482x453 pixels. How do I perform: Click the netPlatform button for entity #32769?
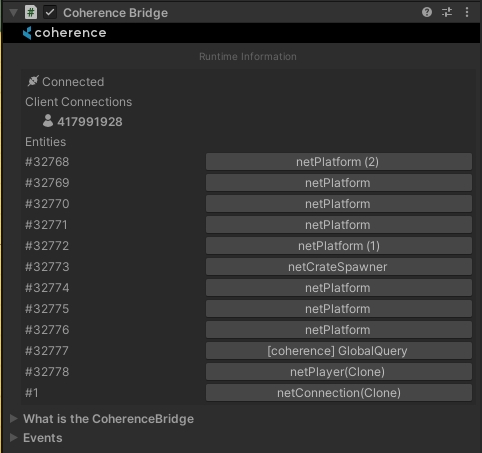[339, 183]
